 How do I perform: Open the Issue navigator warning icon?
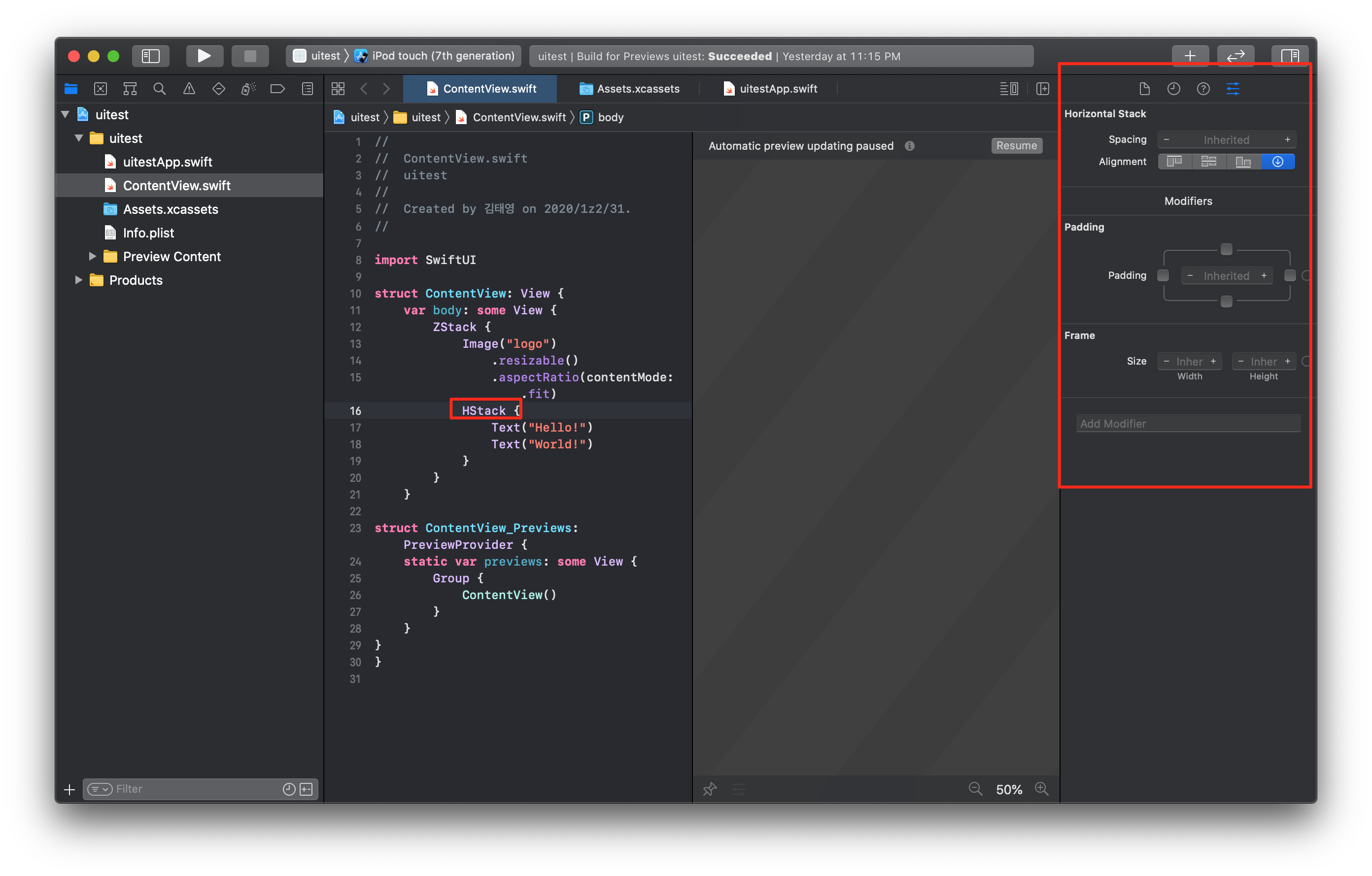point(189,89)
